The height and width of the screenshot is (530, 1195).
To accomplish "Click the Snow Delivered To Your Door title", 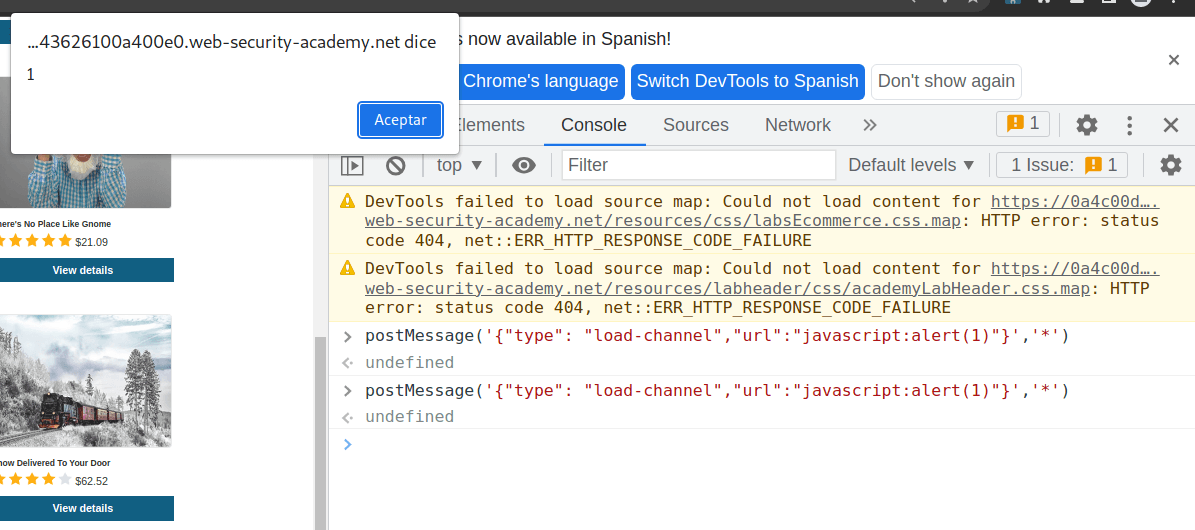I will click(x=54, y=463).
